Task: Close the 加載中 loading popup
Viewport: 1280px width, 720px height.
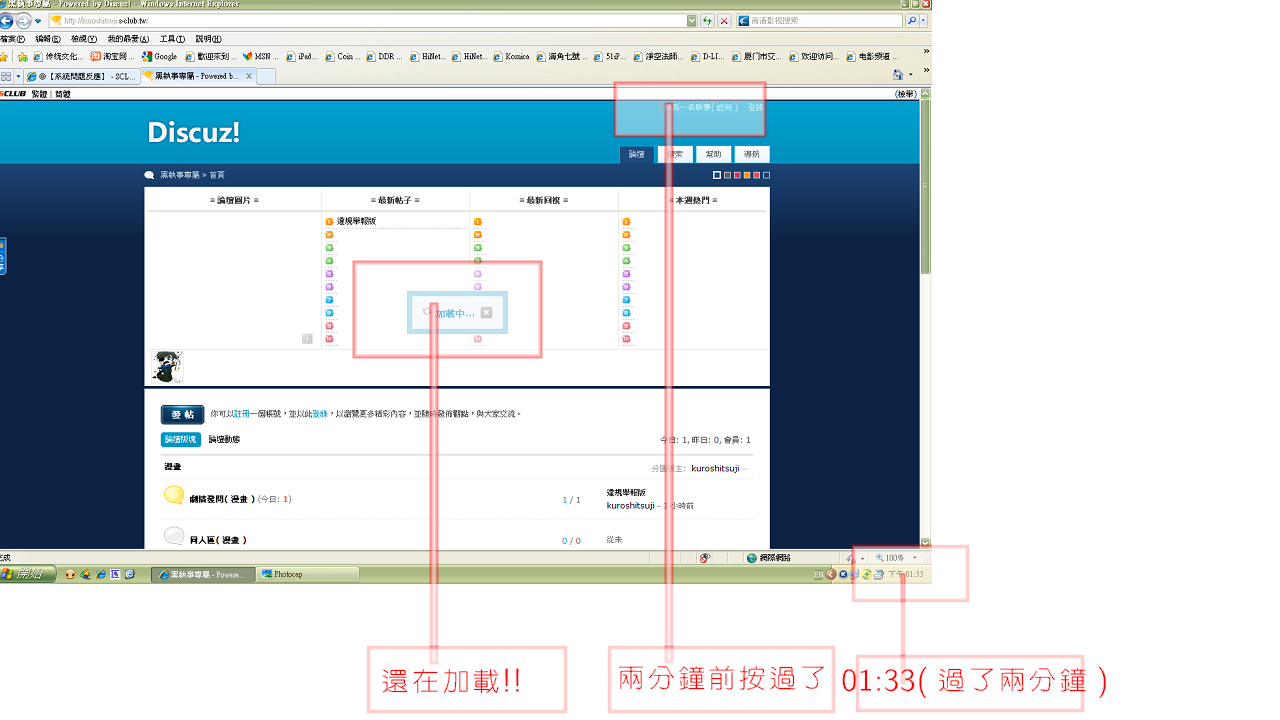Action: 486,313
